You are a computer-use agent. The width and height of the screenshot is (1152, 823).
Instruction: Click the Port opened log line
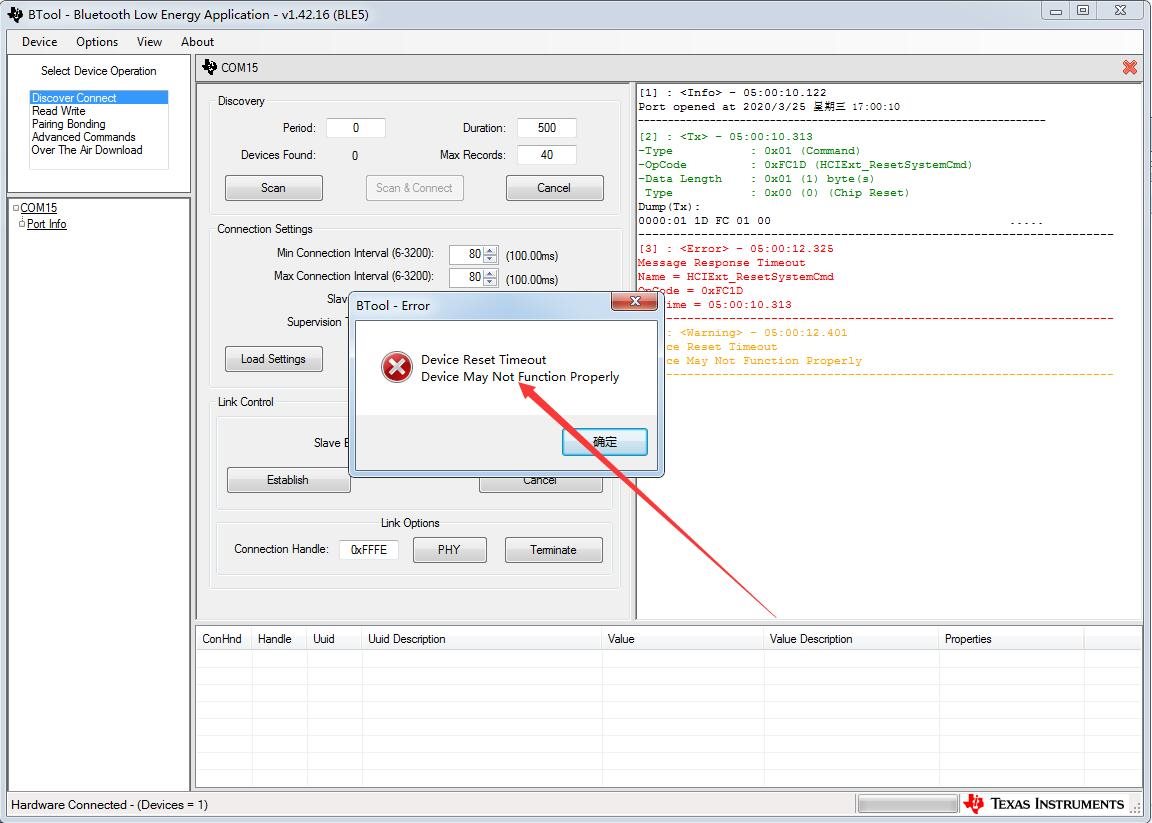click(x=769, y=107)
